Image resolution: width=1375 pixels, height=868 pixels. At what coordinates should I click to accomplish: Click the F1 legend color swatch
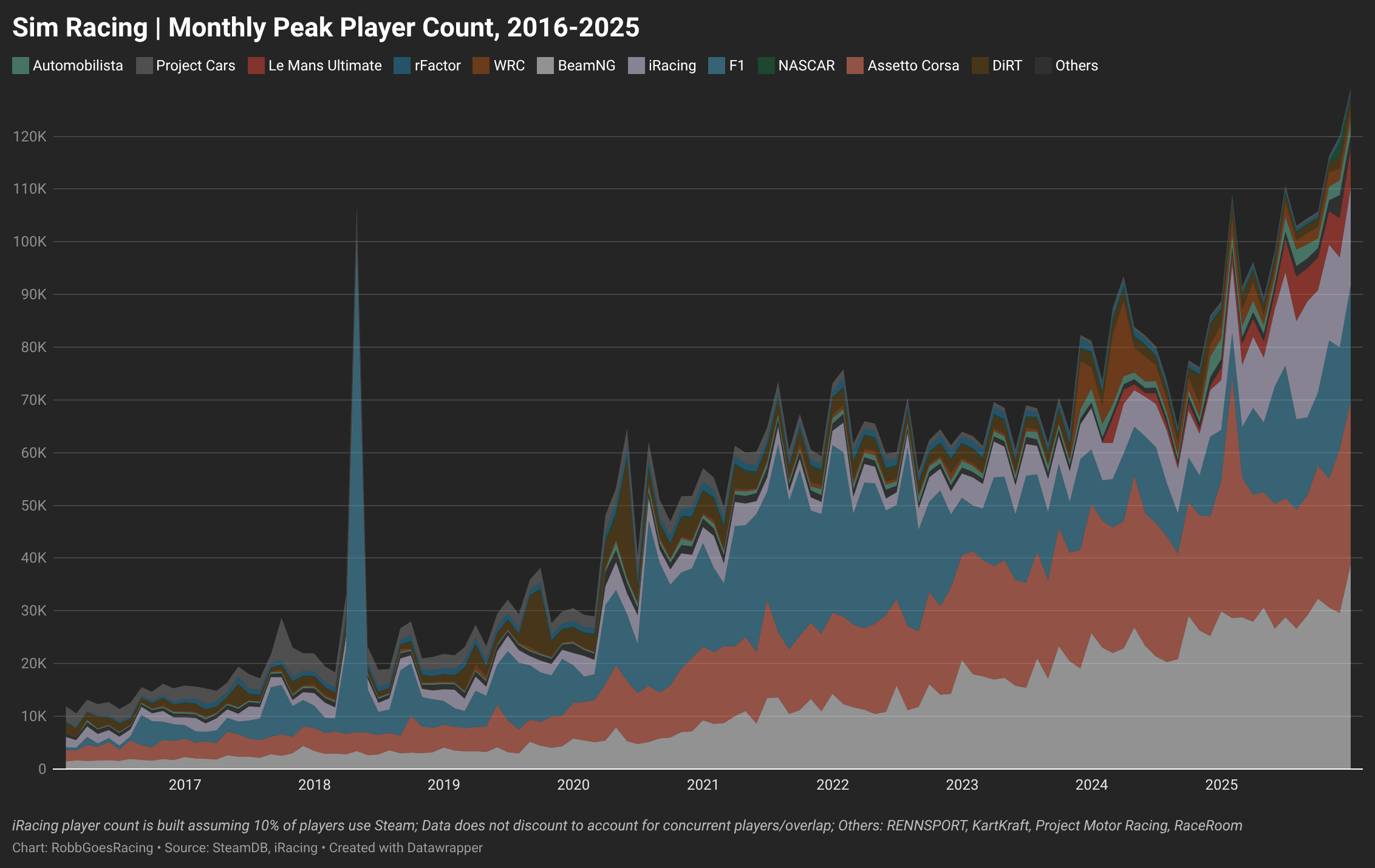click(717, 66)
